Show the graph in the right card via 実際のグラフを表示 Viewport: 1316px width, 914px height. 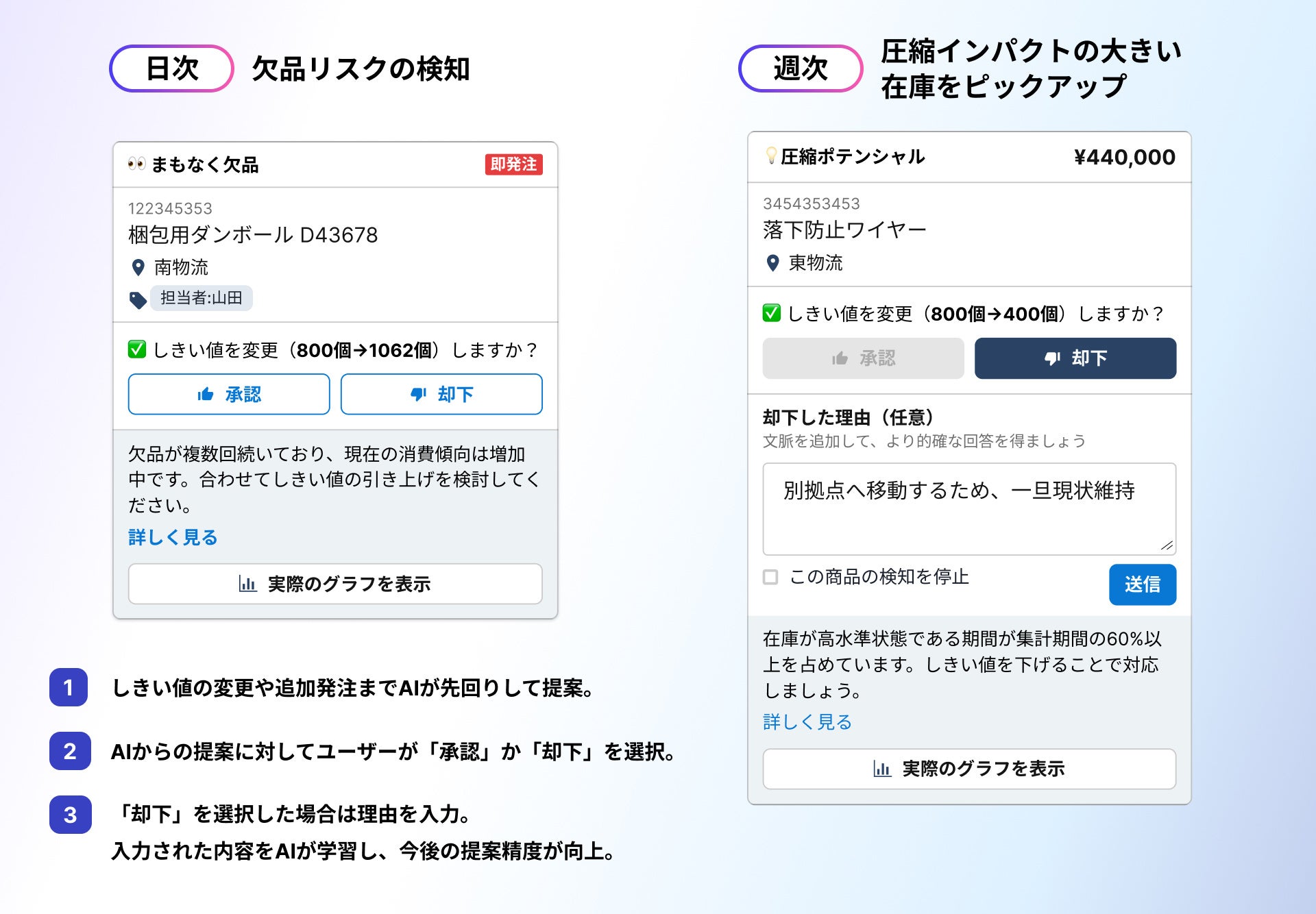[968, 769]
